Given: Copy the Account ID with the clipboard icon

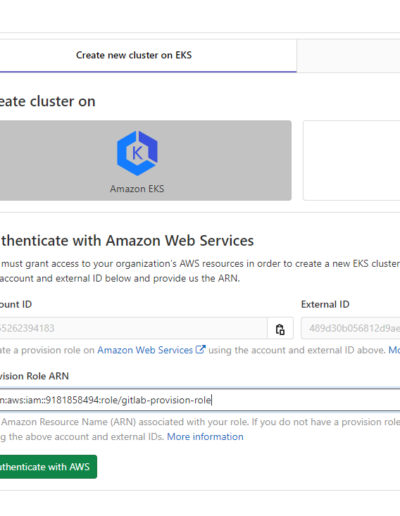Looking at the screenshot, I should [x=280, y=328].
